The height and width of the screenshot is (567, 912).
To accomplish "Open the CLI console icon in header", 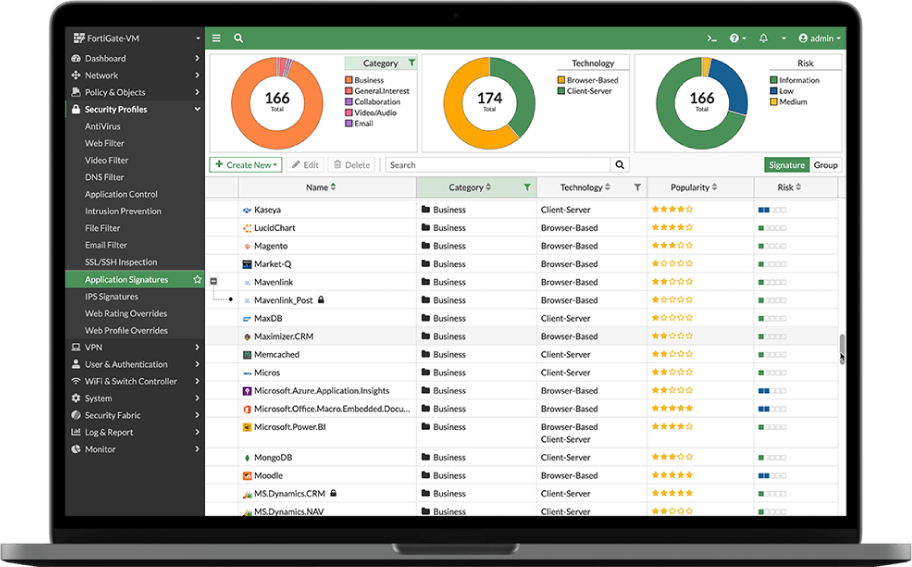I will pyautogui.click(x=712, y=38).
